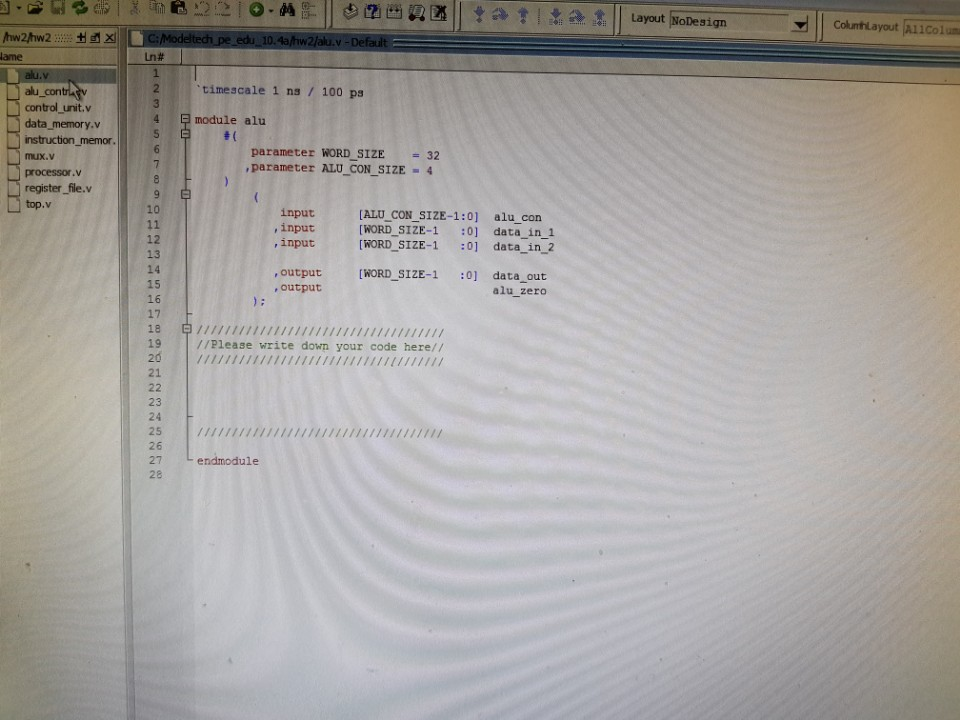Select data_memory.v in the project list
This screenshot has width=960, height=720.
coord(62,124)
